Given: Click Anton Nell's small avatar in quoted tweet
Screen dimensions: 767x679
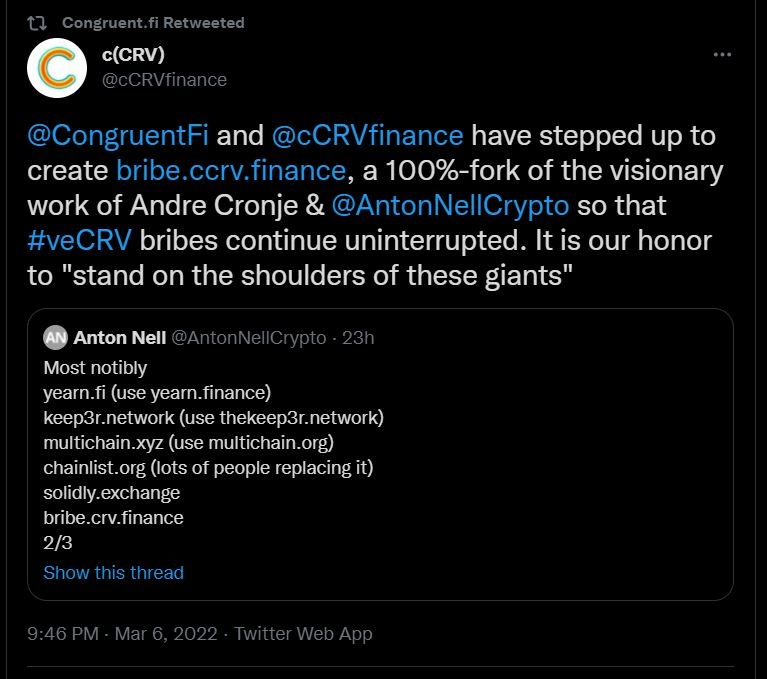Looking at the screenshot, I should (56, 338).
